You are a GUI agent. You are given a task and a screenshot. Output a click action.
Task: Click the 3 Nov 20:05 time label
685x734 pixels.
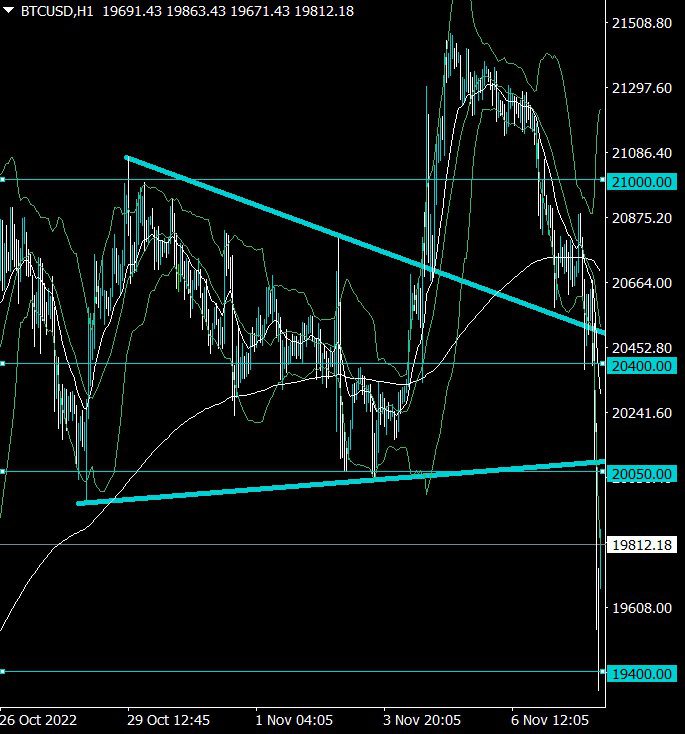coord(422,719)
